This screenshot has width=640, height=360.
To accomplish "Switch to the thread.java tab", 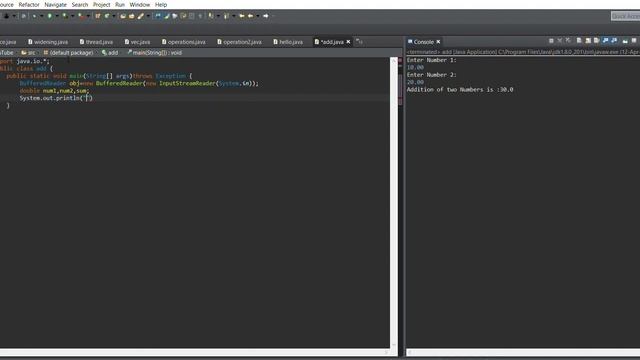I will (96, 42).
